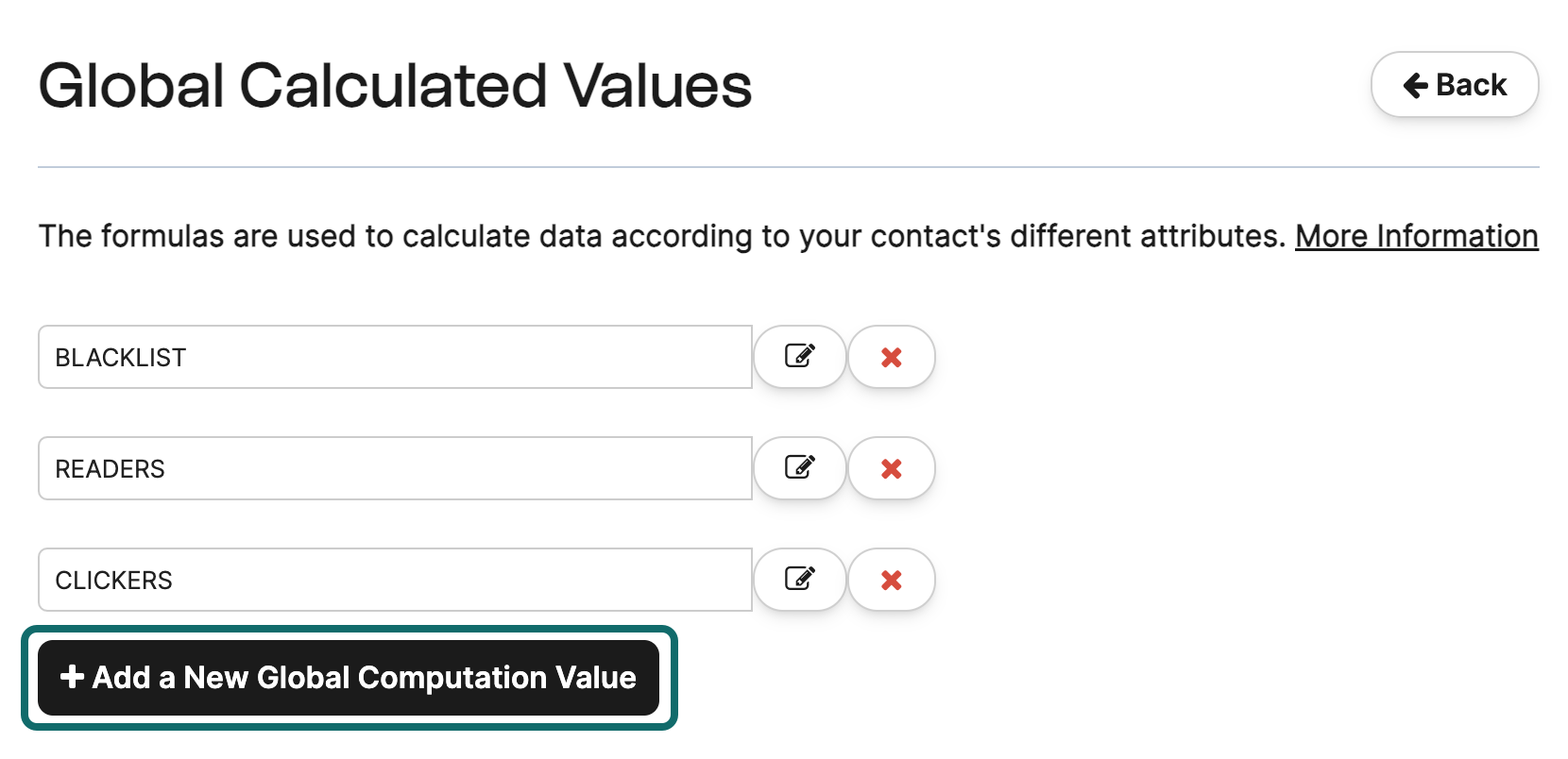Click into the BLACKLIST name field
Viewport: 1568px width, 759px height.
[395, 357]
